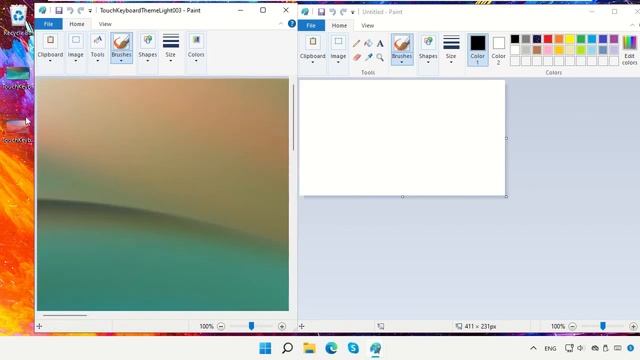This screenshot has width=640, height=360.
Task: Pick green swatch in top palette row
Action: 581,39
